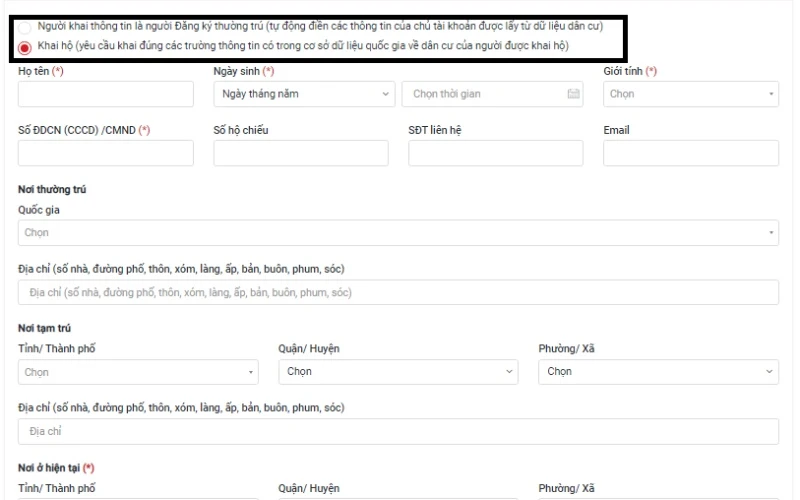This screenshot has width=800, height=500.
Task: Open the 'Quốc gia' country dropdown
Action: tap(398, 233)
